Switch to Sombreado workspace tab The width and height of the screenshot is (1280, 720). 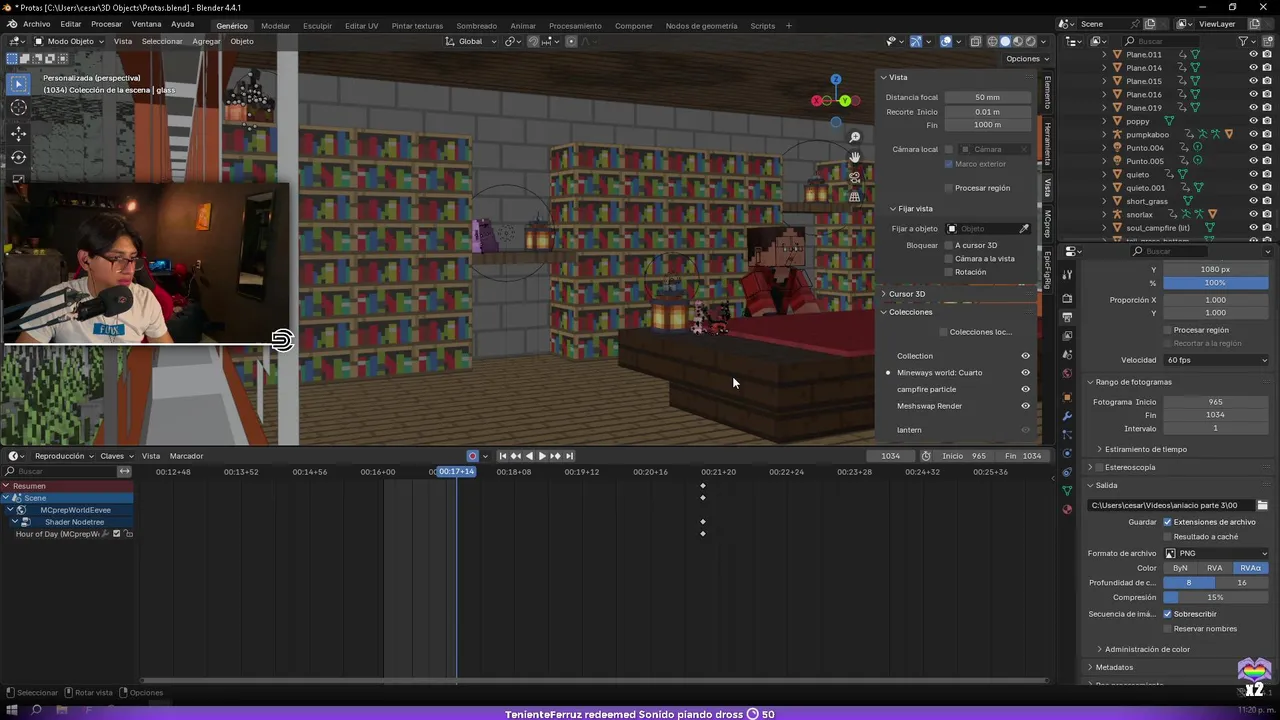click(x=476, y=26)
